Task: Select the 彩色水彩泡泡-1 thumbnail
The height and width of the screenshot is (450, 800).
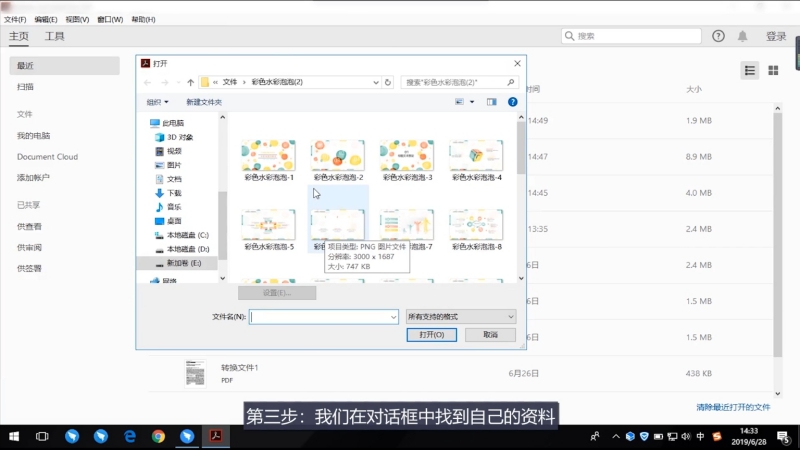Action: pos(269,160)
